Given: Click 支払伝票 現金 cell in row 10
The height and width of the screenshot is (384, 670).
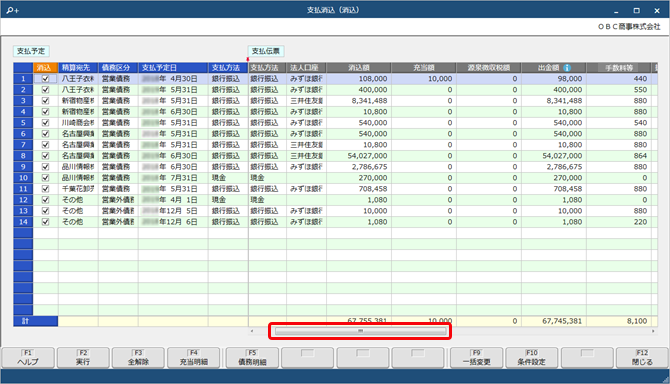Looking at the screenshot, I should 267,178.
